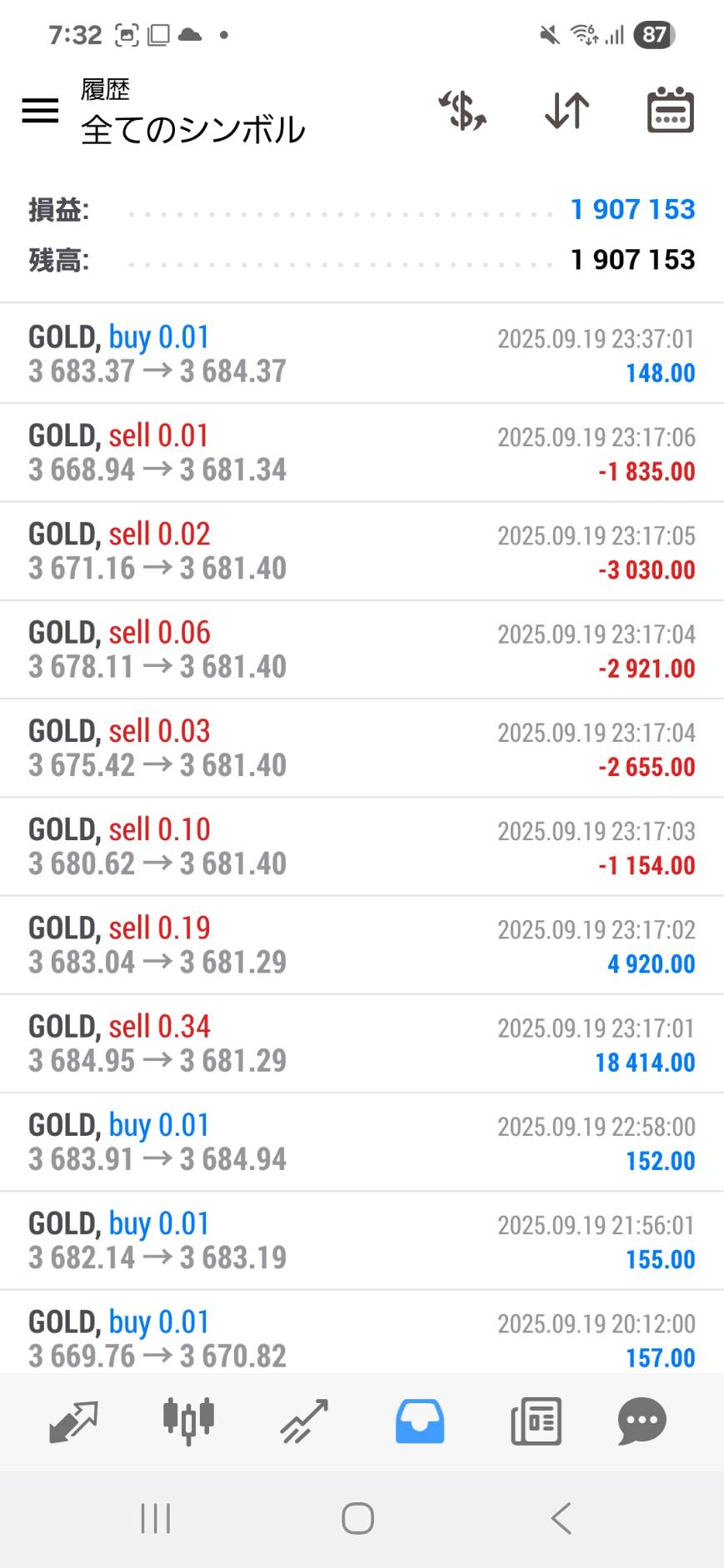Expand the GOLD sell 0.19 trade row

pos(362,945)
